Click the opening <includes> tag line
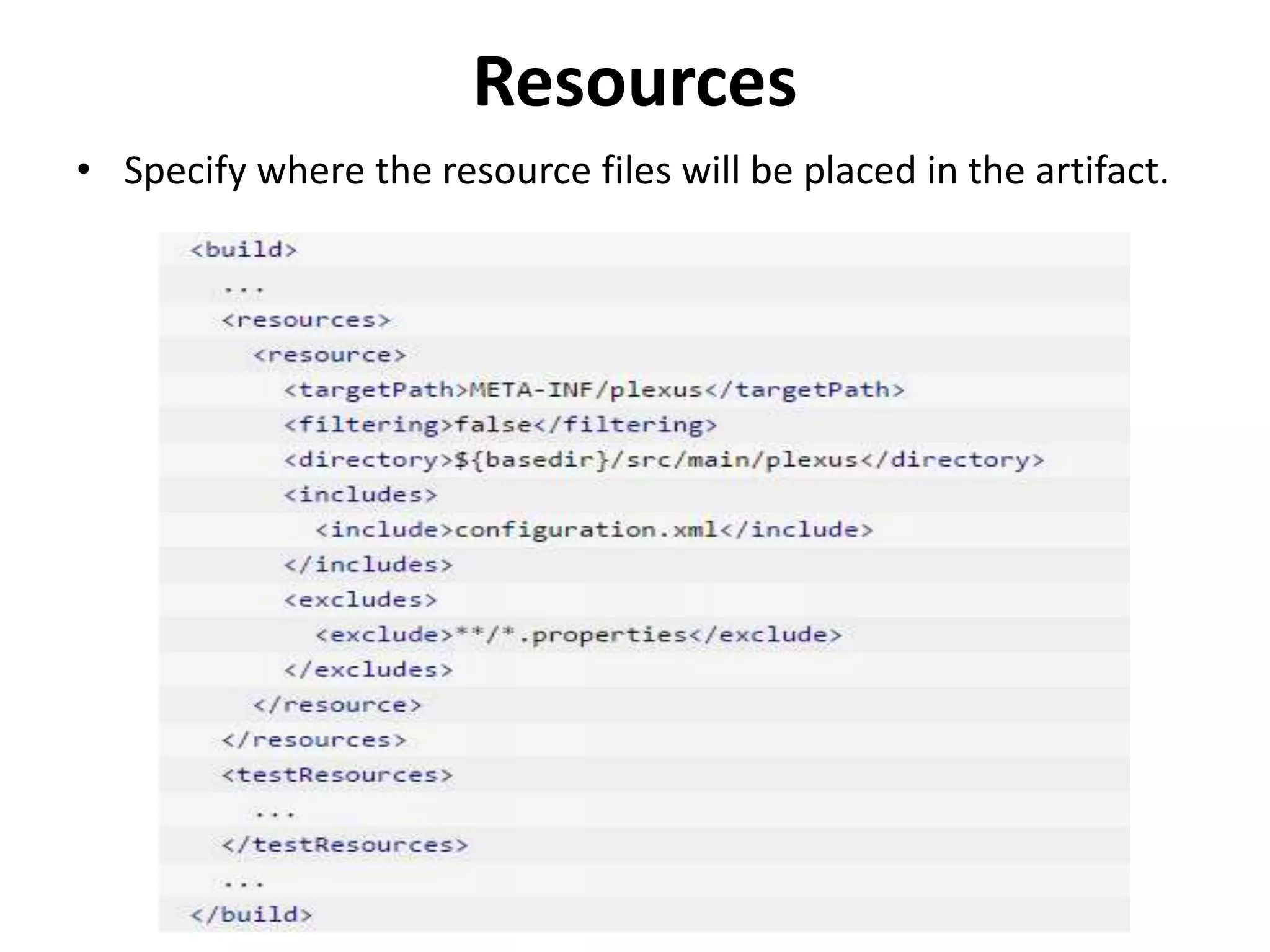1270x952 pixels. tap(361, 495)
